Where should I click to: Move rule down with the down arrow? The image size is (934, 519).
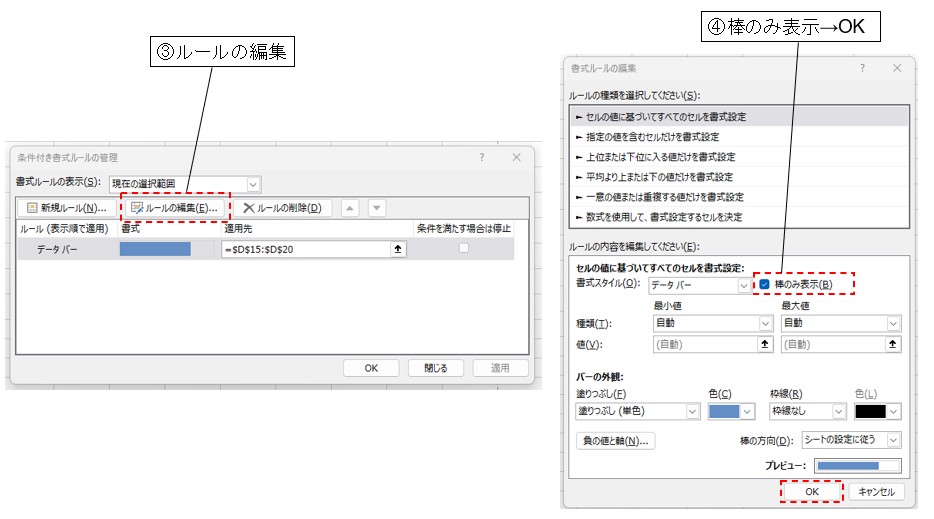pyautogui.click(x=376, y=208)
